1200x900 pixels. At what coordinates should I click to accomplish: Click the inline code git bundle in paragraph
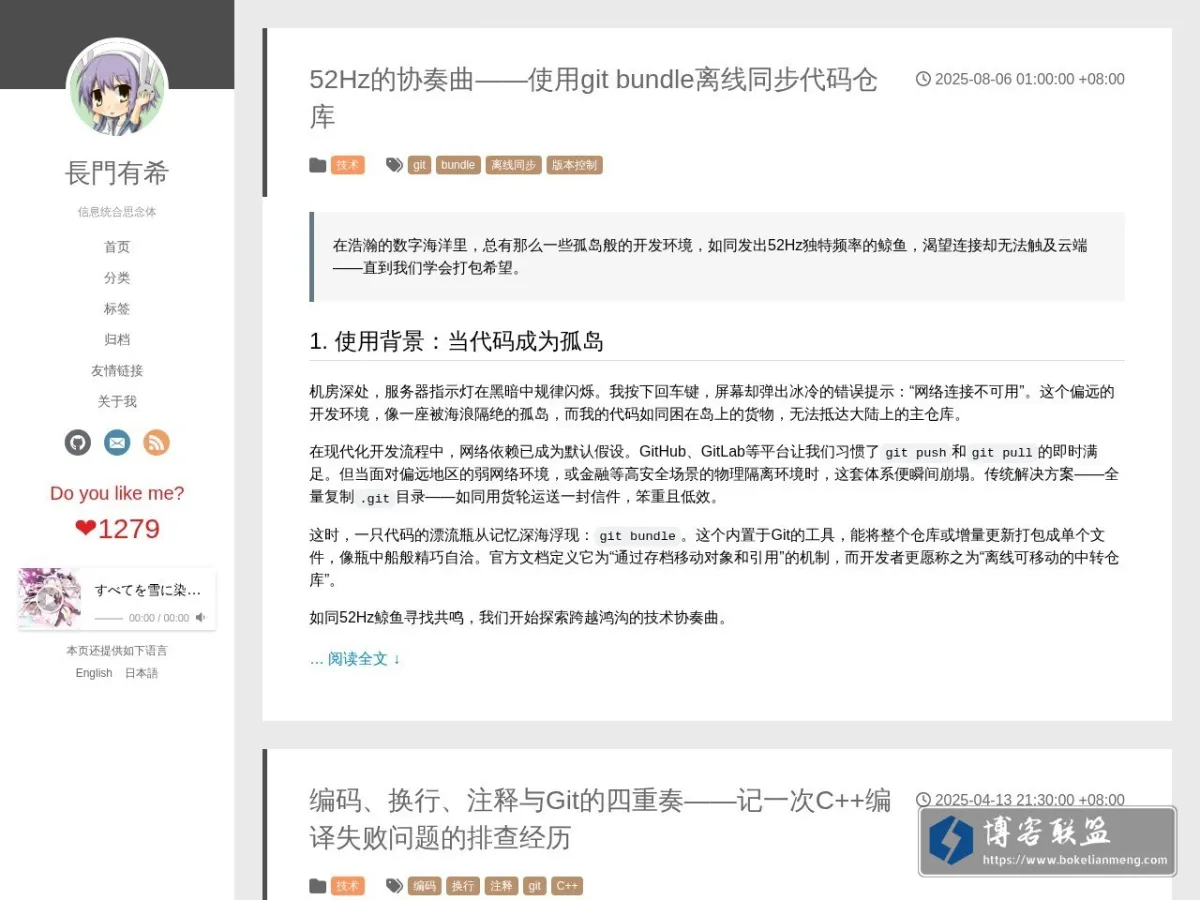pyautogui.click(x=637, y=536)
